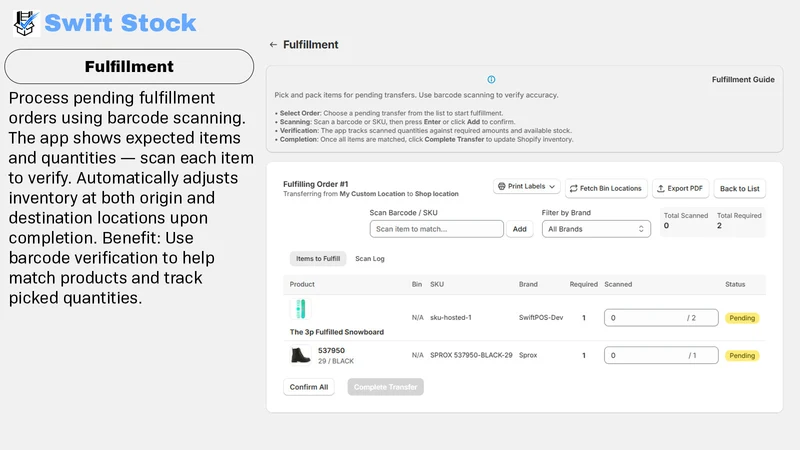Return with Back to List button
The height and width of the screenshot is (450, 800).
point(739,189)
